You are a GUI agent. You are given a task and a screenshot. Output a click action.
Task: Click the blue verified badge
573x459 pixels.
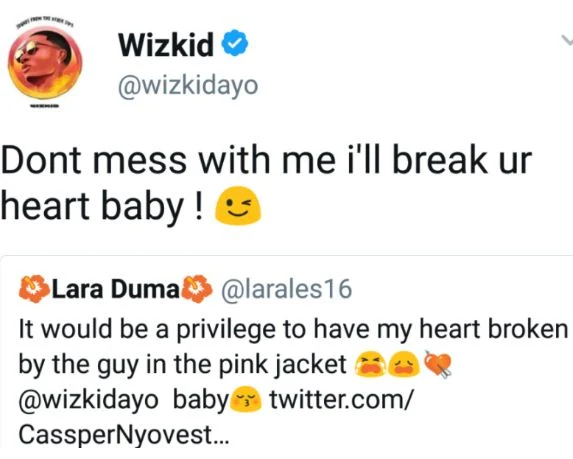235,43
